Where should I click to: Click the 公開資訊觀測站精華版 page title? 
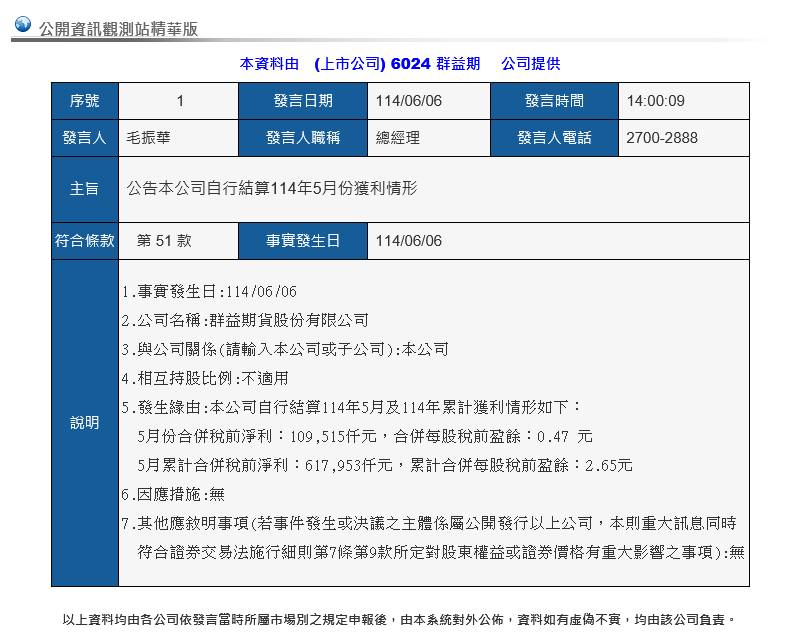click(x=118, y=29)
